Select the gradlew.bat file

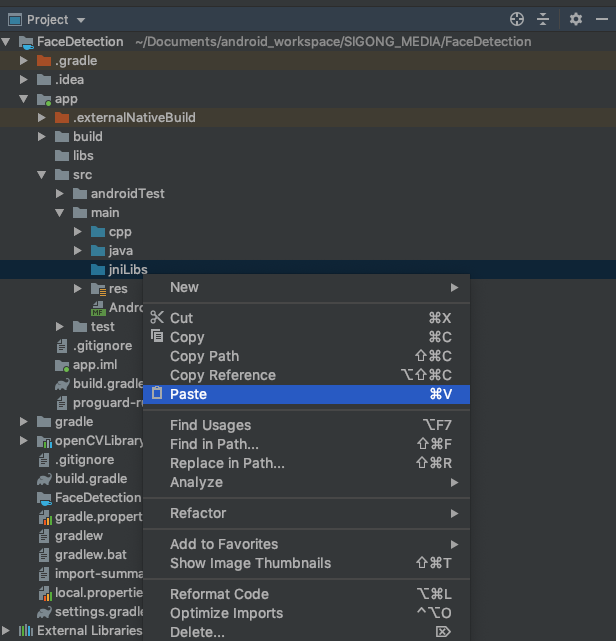pos(91,555)
